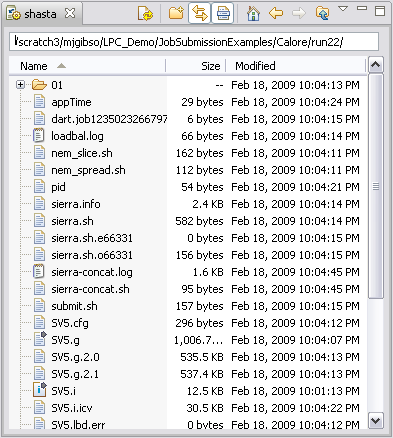Click the 2.4 KB size cell

point(208,204)
